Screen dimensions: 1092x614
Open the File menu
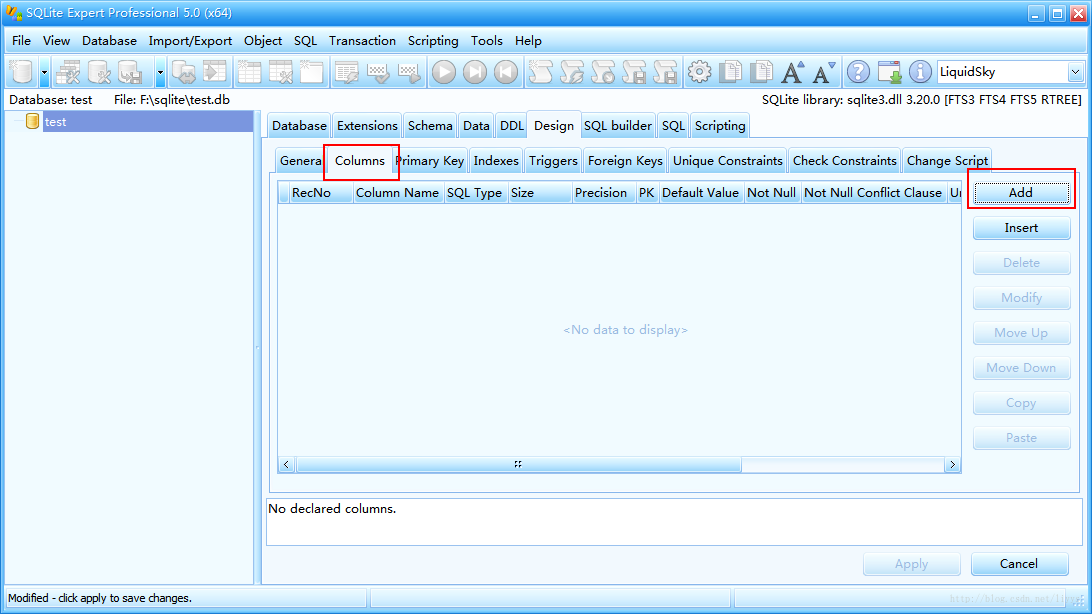[x=22, y=40]
